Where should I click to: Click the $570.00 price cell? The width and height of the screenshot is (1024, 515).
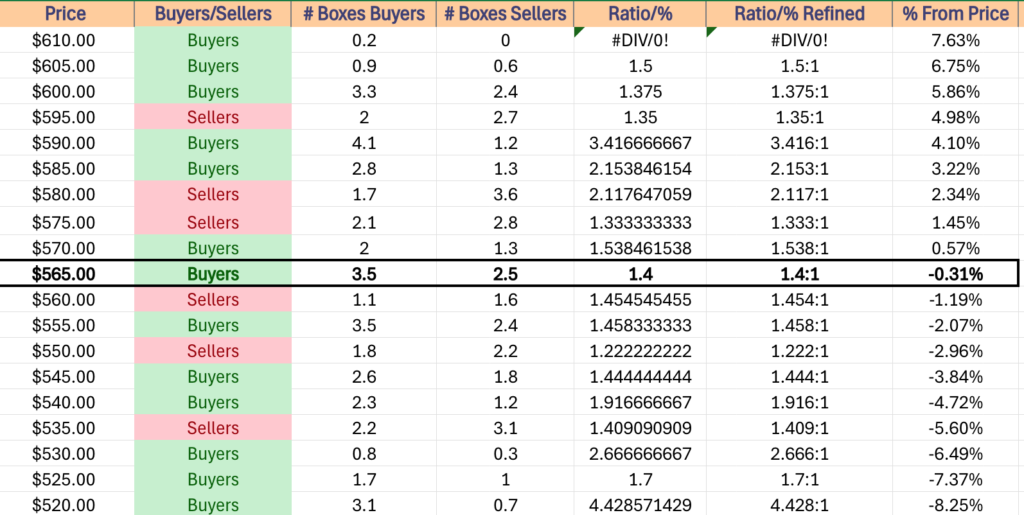[67, 248]
